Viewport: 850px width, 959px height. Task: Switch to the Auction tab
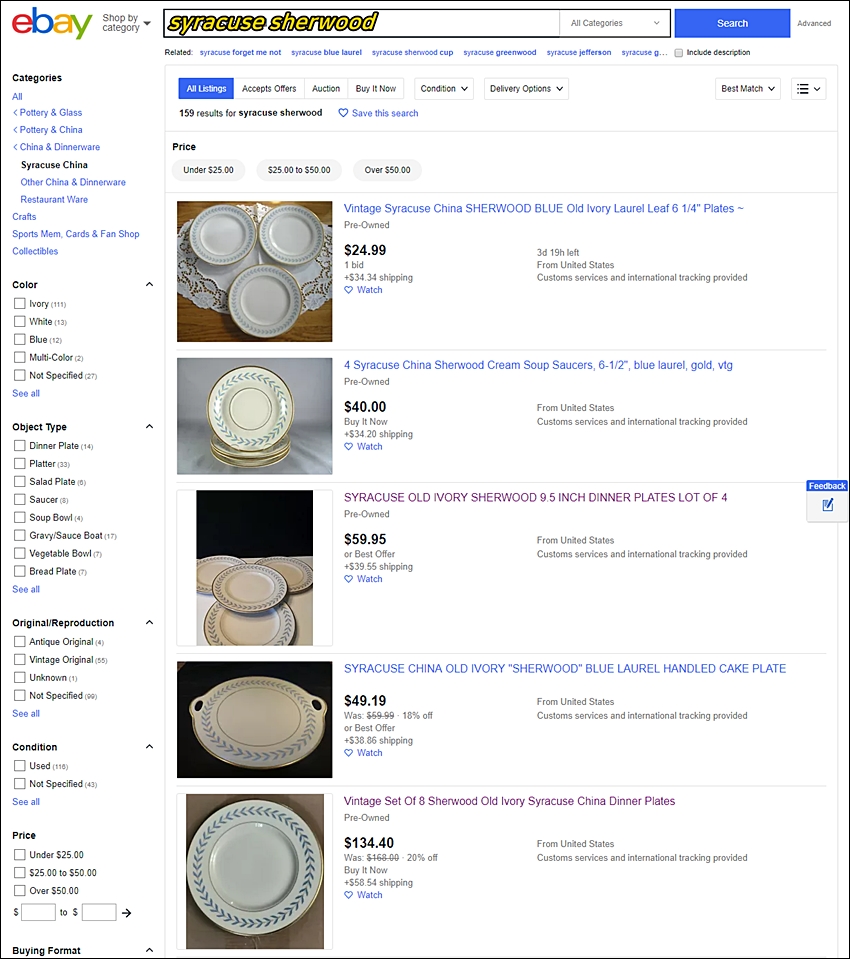tap(326, 89)
